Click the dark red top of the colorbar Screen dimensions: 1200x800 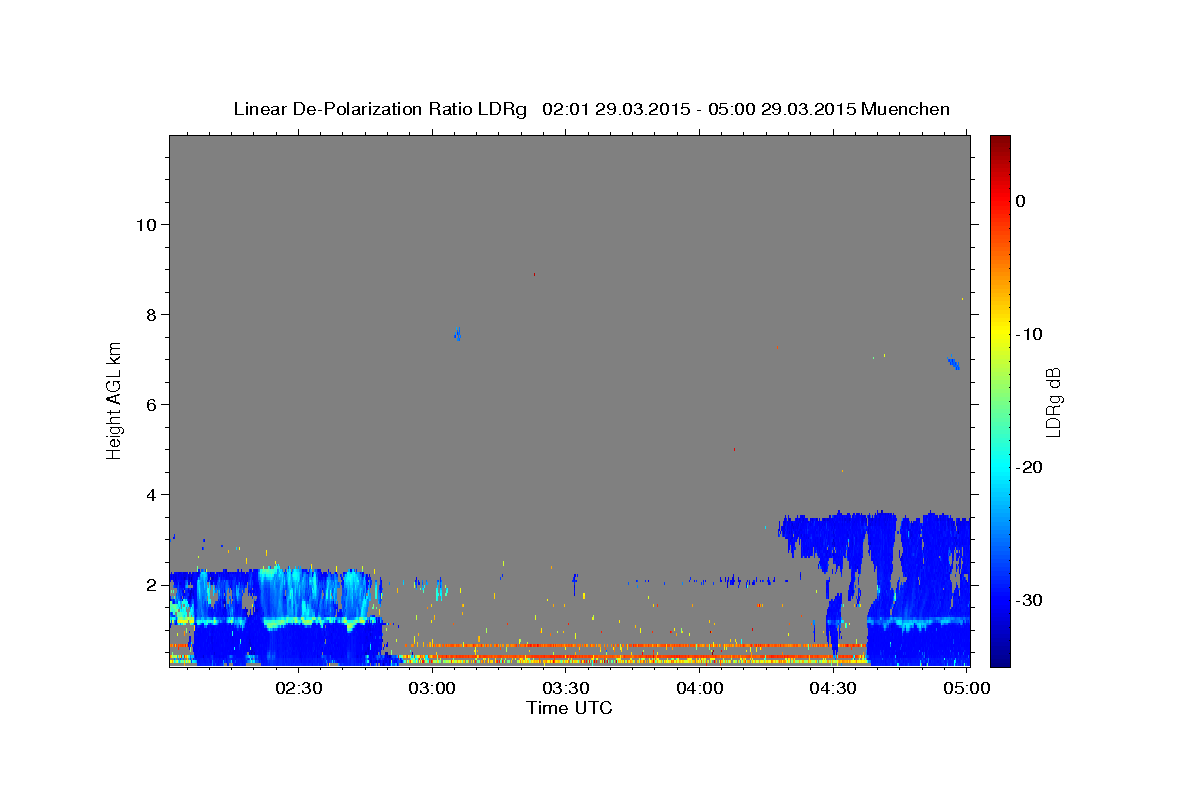coord(1000,142)
